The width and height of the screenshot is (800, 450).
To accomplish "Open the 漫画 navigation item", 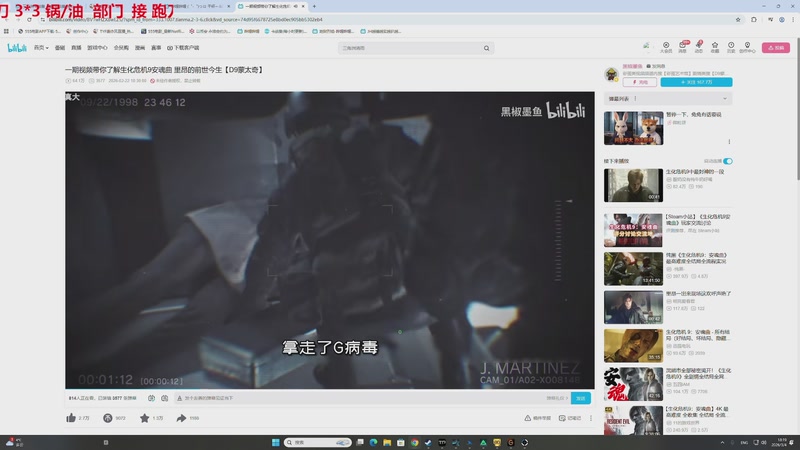I will point(140,48).
